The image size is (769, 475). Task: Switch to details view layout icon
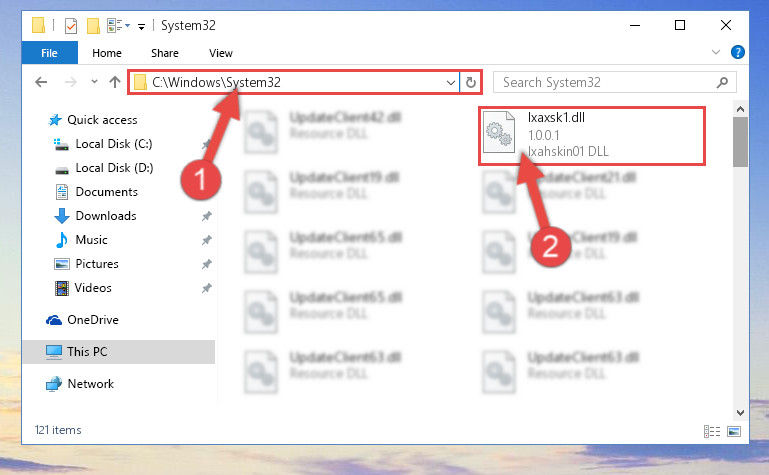point(712,431)
